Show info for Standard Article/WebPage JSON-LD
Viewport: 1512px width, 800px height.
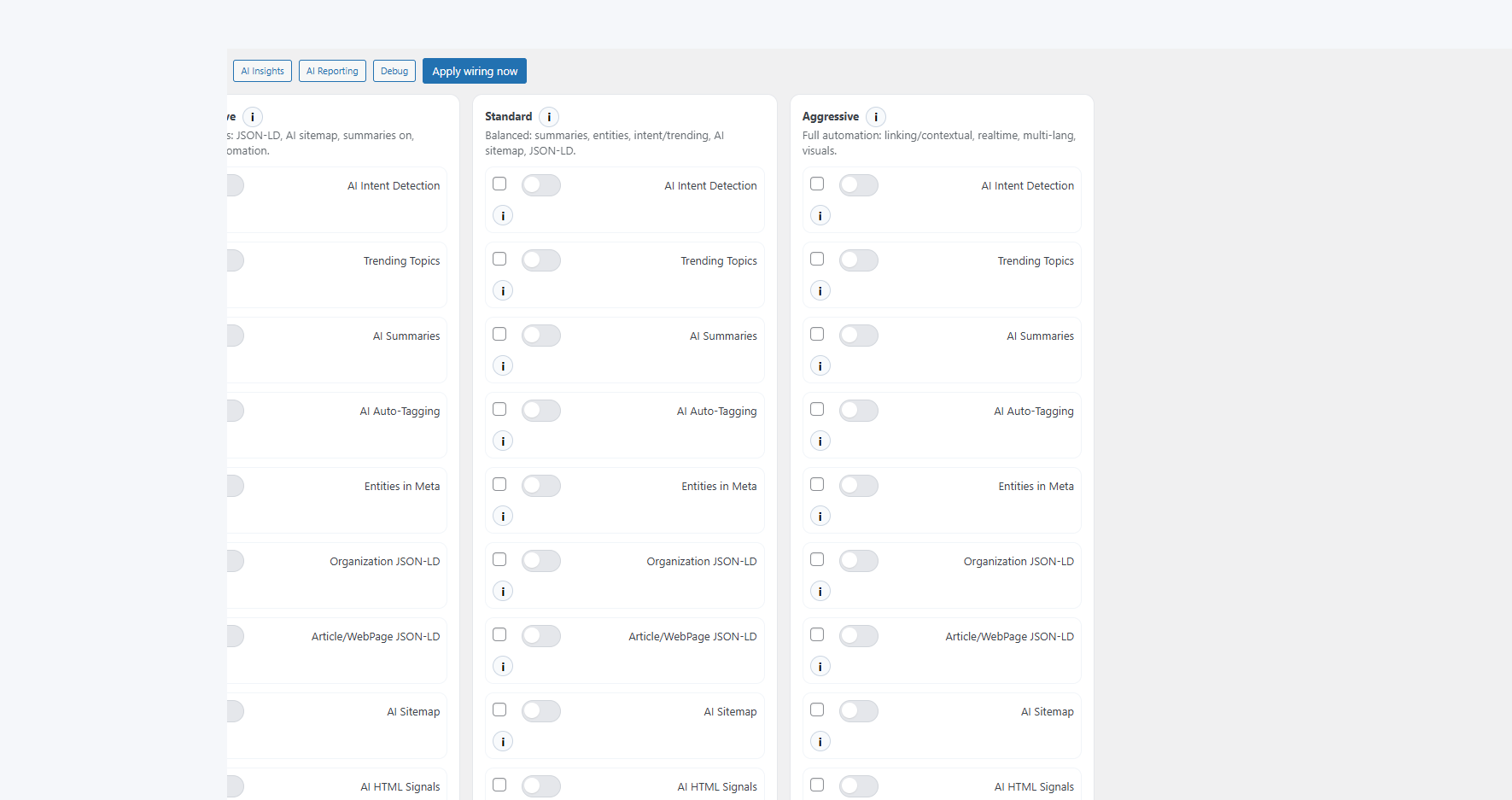503,667
